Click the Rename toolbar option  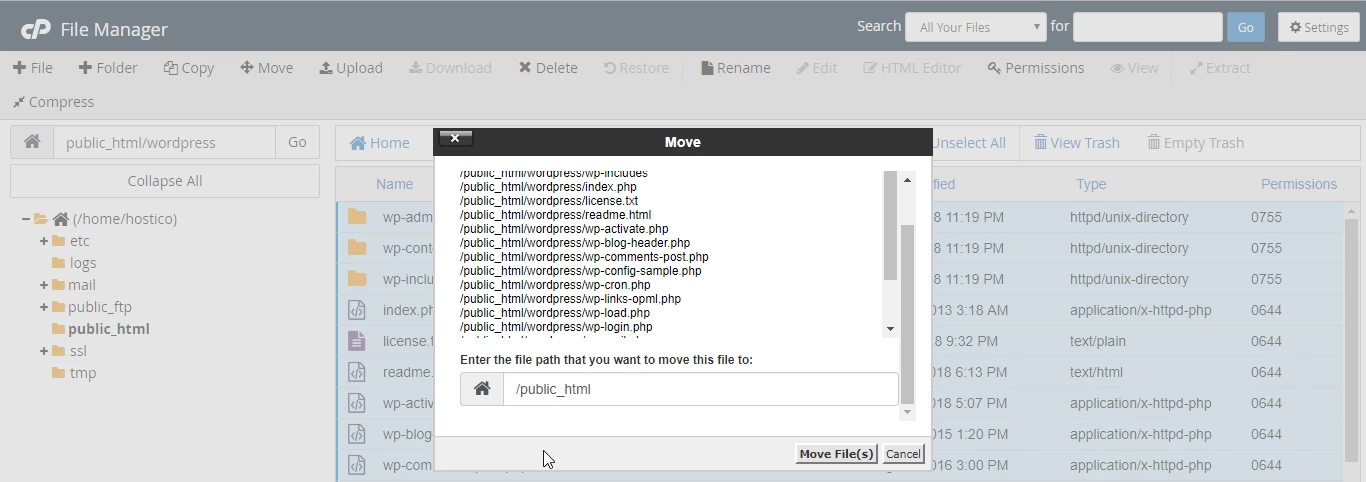tap(735, 68)
